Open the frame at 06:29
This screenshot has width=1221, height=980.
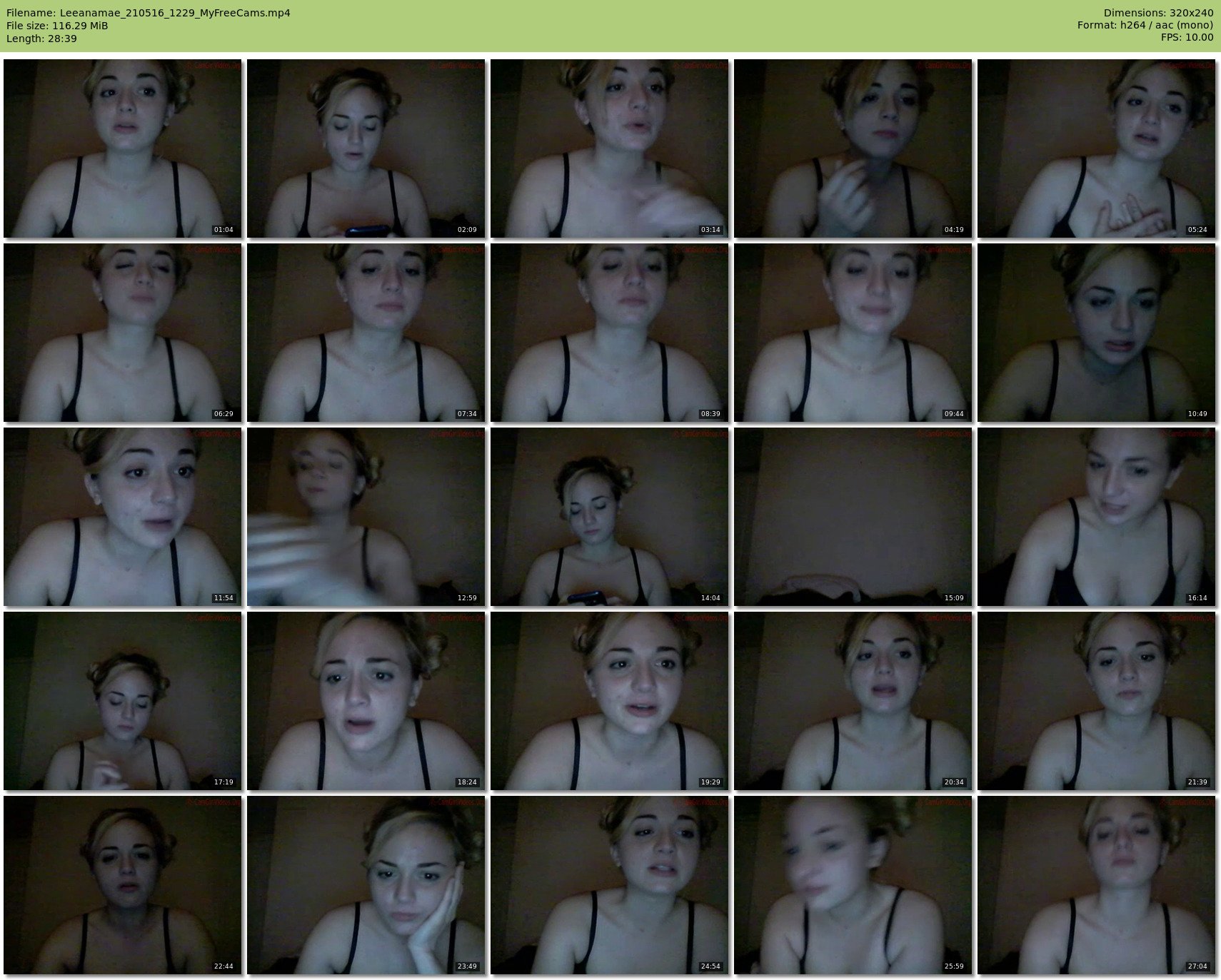[x=123, y=333]
